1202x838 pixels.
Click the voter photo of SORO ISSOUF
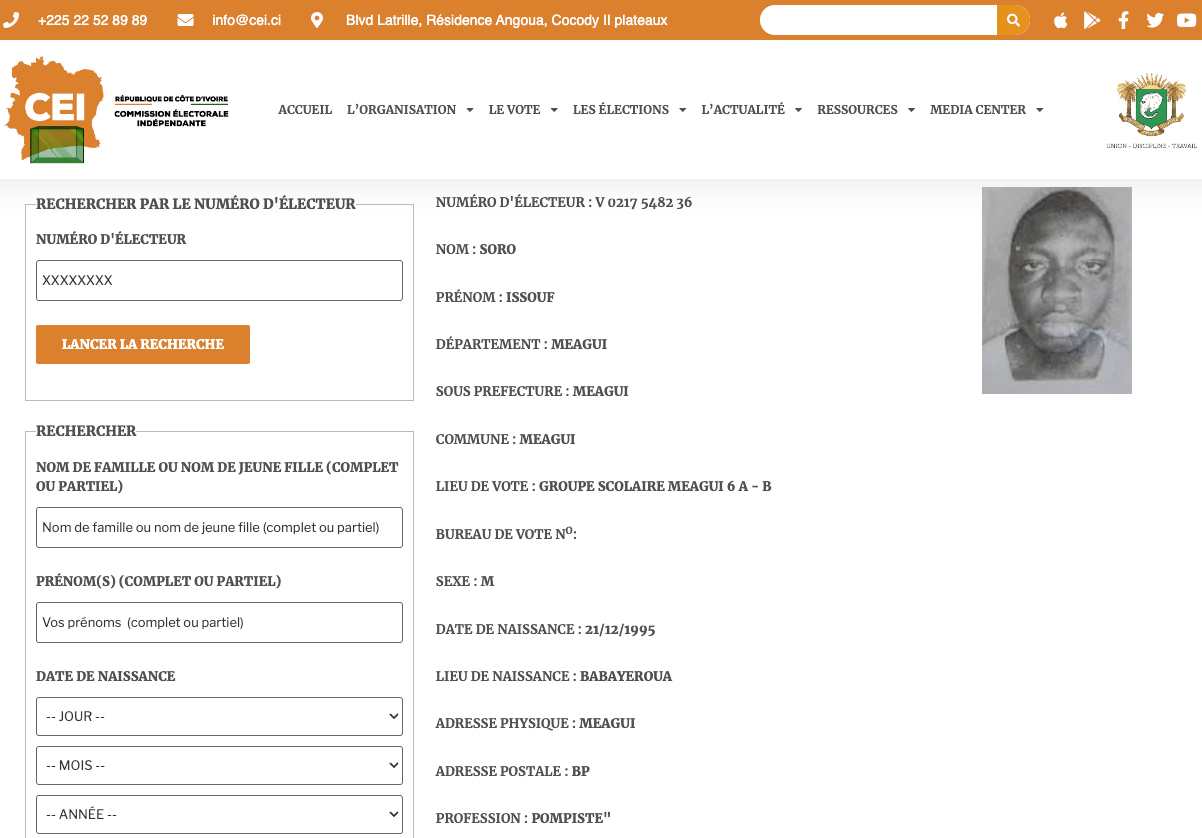coord(1056,290)
